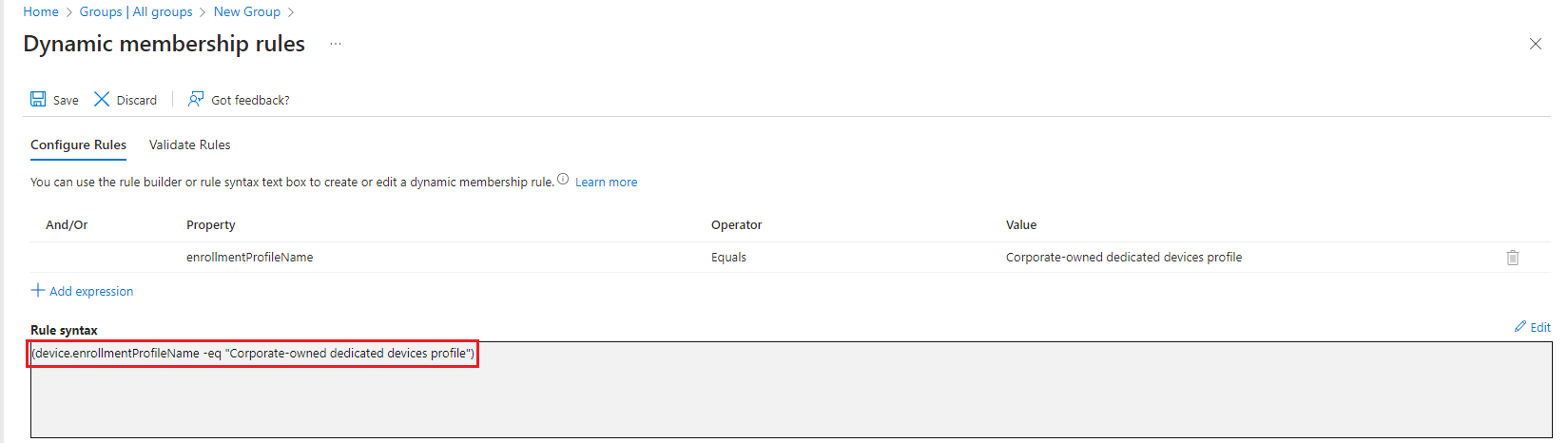Click the Edit pencil icon
Viewport: 1568px width, 443px height.
pyautogui.click(x=1520, y=327)
